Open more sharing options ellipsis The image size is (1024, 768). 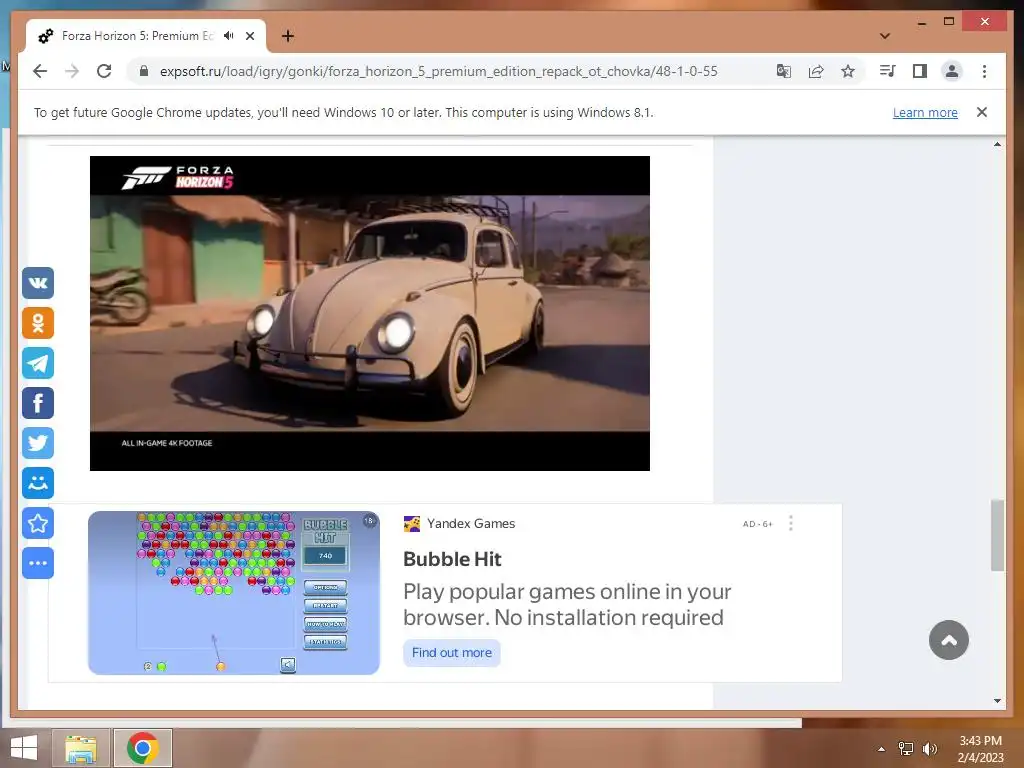pyautogui.click(x=38, y=563)
